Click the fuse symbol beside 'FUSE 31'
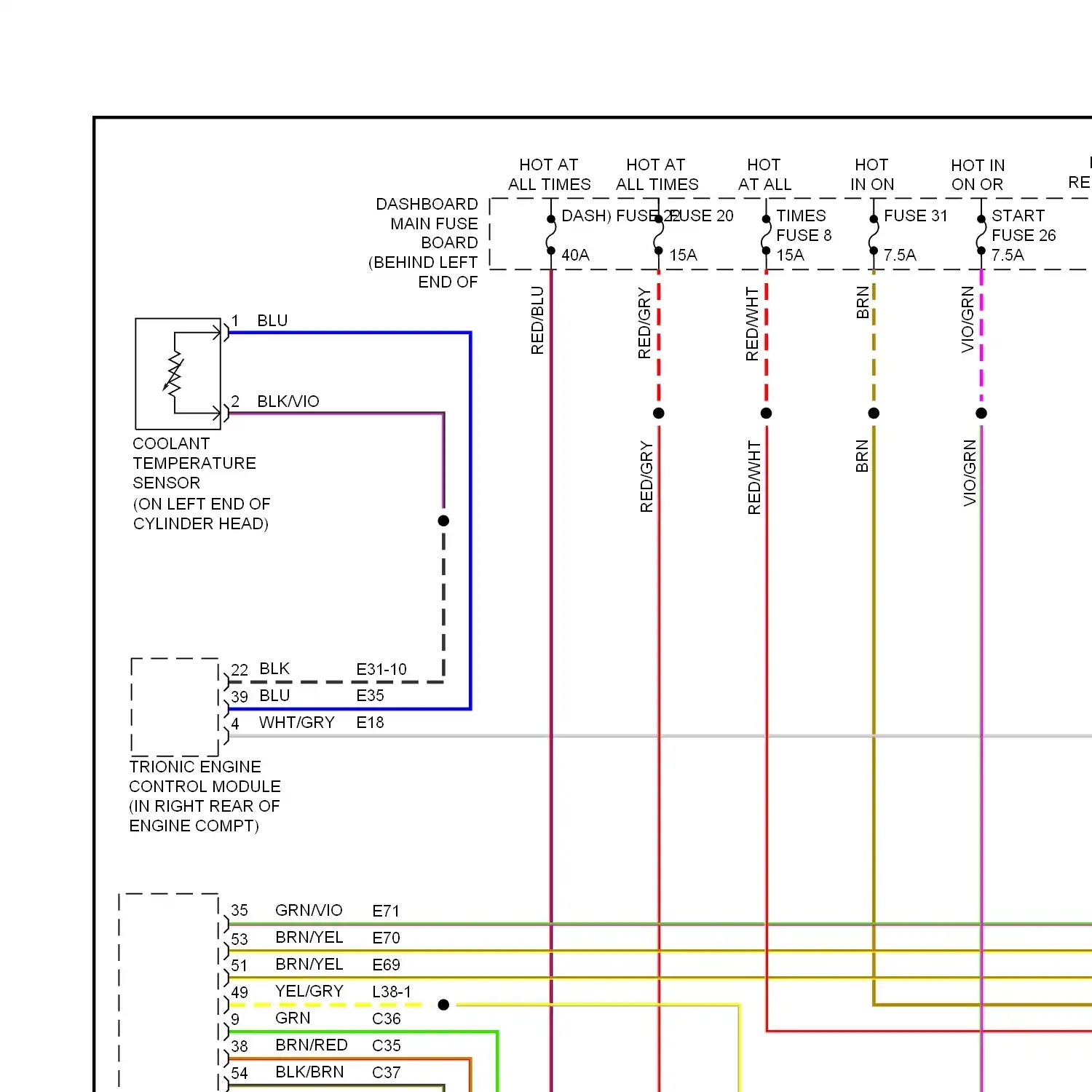1092x1092 pixels. tap(874, 234)
